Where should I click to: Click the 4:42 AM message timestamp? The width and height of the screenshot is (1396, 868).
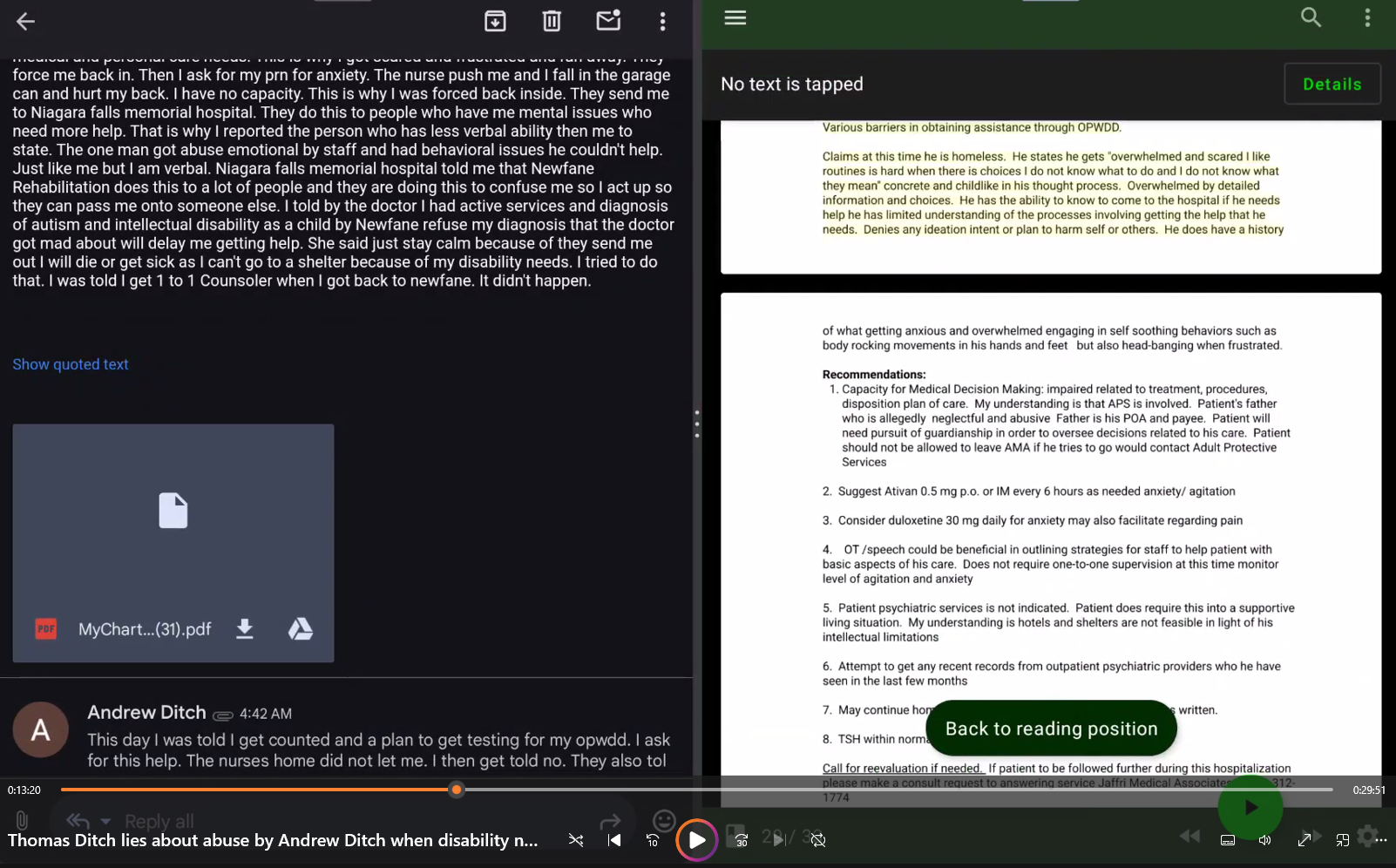266,714
